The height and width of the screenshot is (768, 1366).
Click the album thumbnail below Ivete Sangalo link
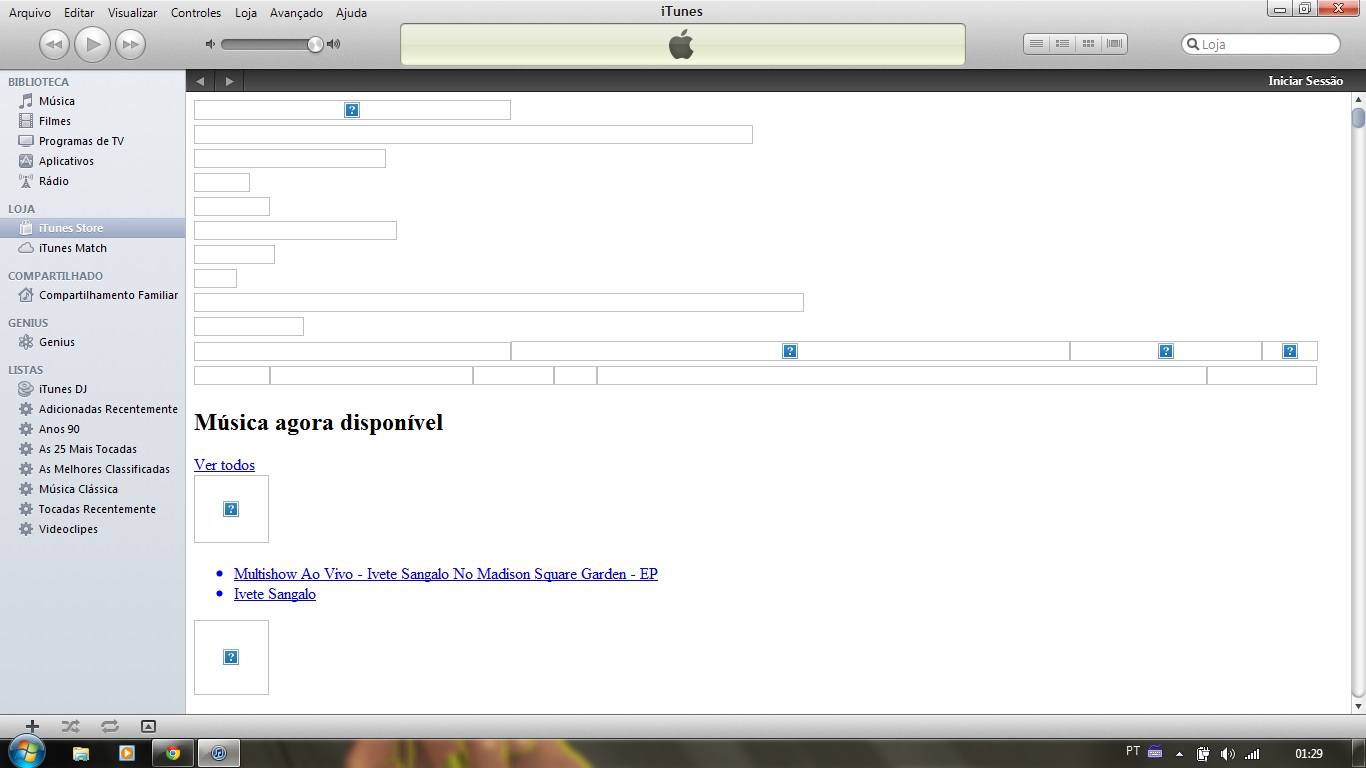(x=231, y=657)
